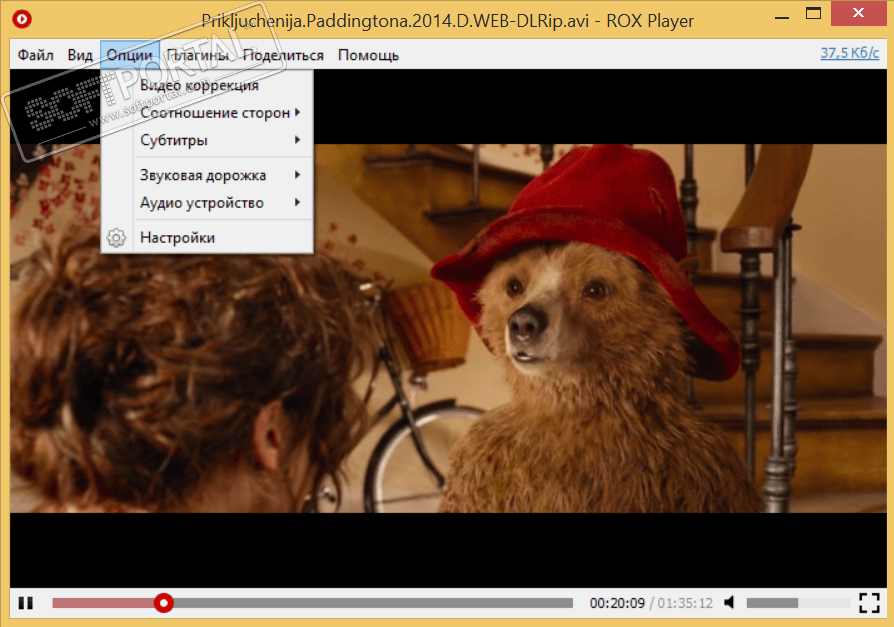Open the Вид menu
Viewport: 894px width, 627px height.
[x=80, y=55]
